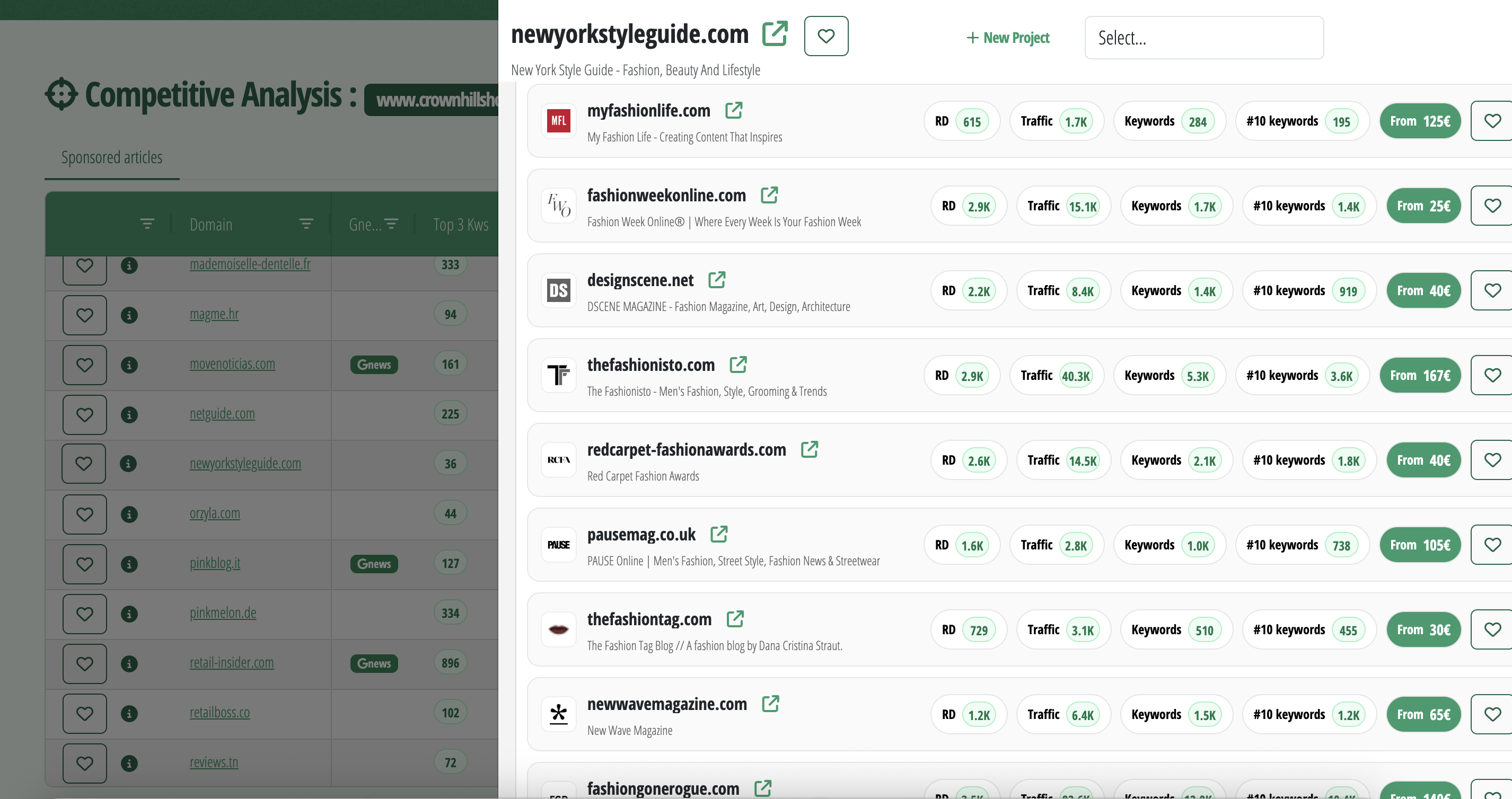Open info icon for reviews.tn row
Image resolution: width=1512 pixels, height=799 pixels.
129,763
